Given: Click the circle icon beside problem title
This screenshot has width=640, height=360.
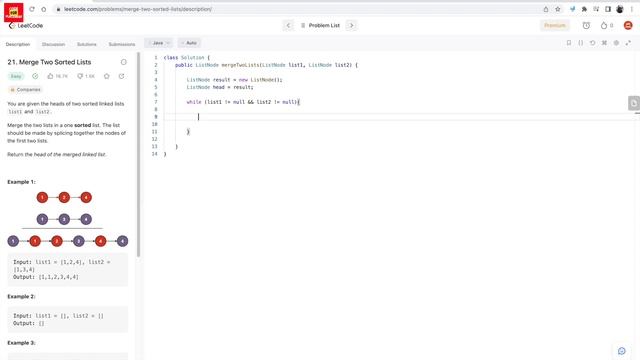Looking at the screenshot, I should pos(124,62).
